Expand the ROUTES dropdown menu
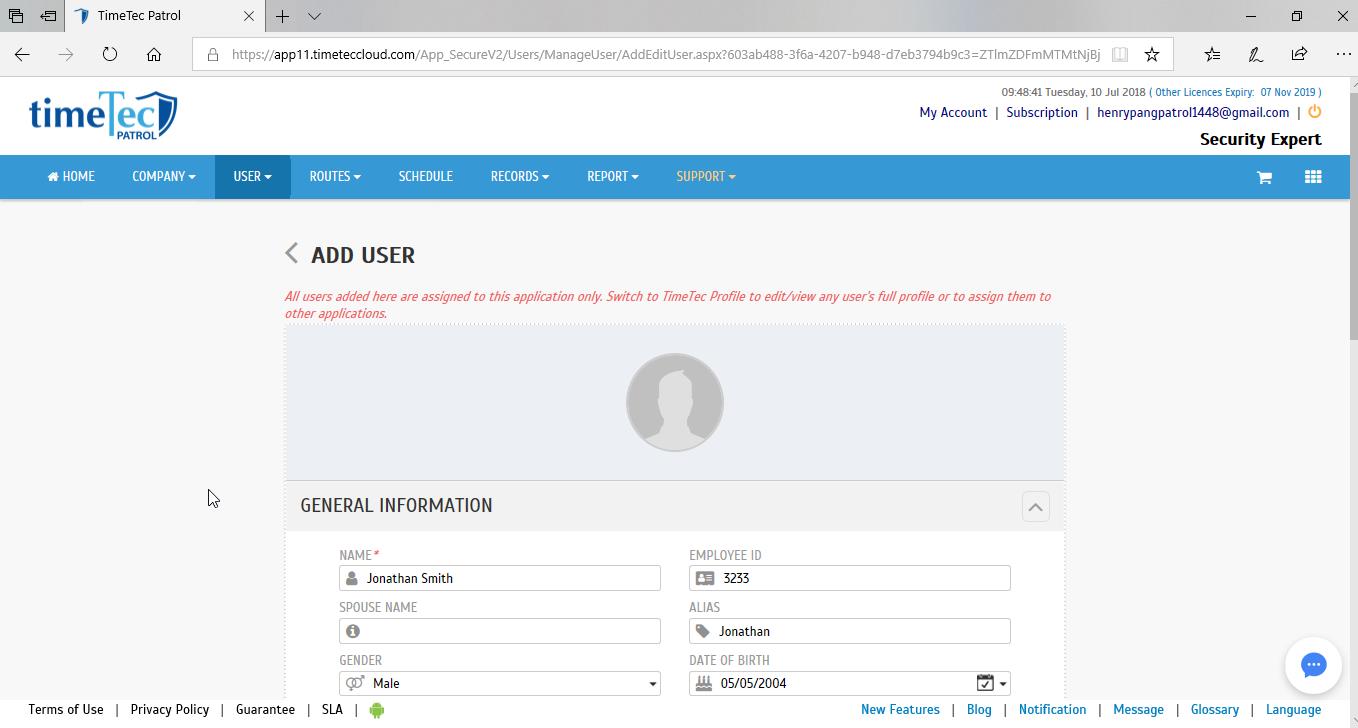The width and height of the screenshot is (1358, 728). (334, 177)
